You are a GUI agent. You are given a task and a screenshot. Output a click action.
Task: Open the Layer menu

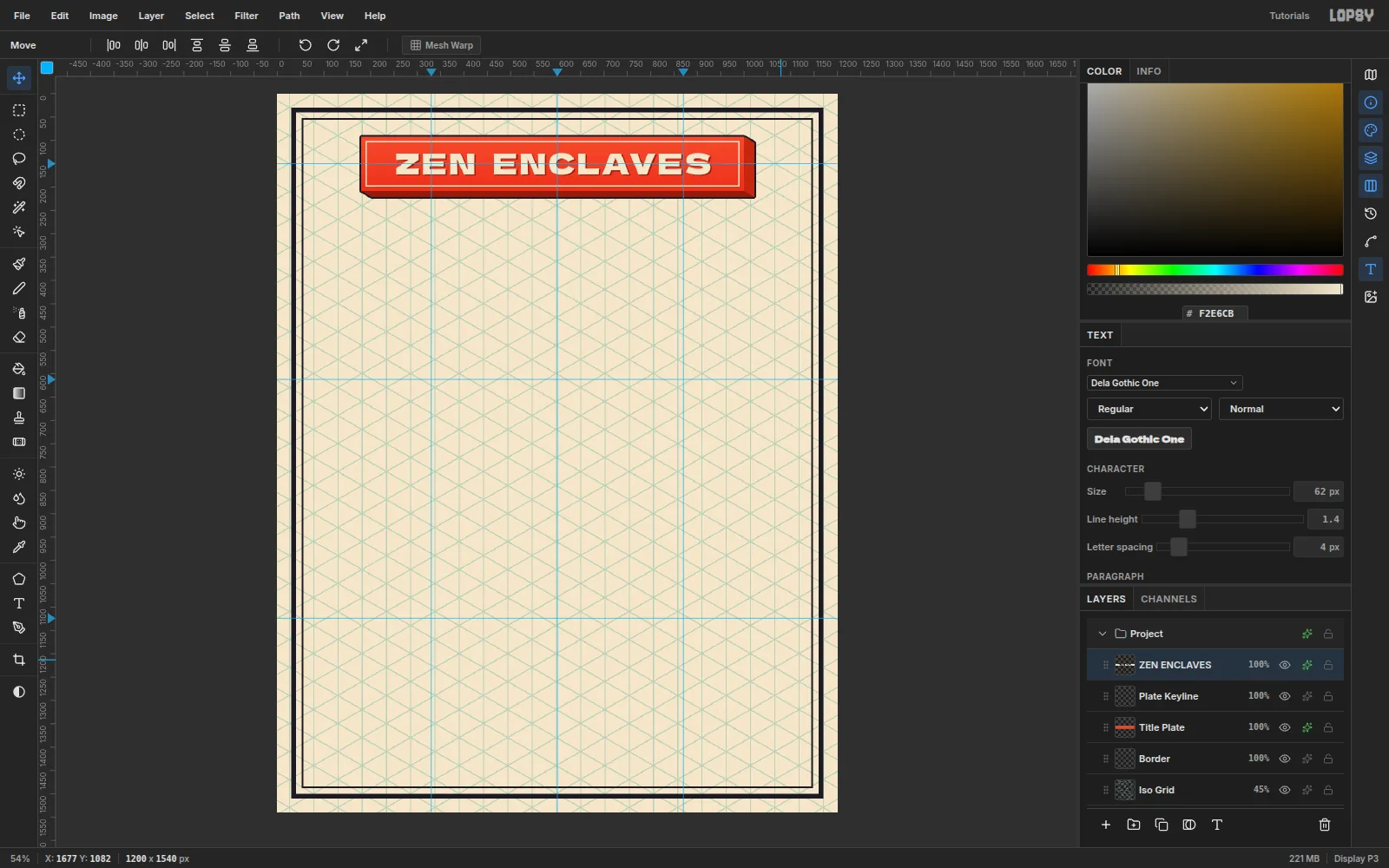tap(151, 16)
